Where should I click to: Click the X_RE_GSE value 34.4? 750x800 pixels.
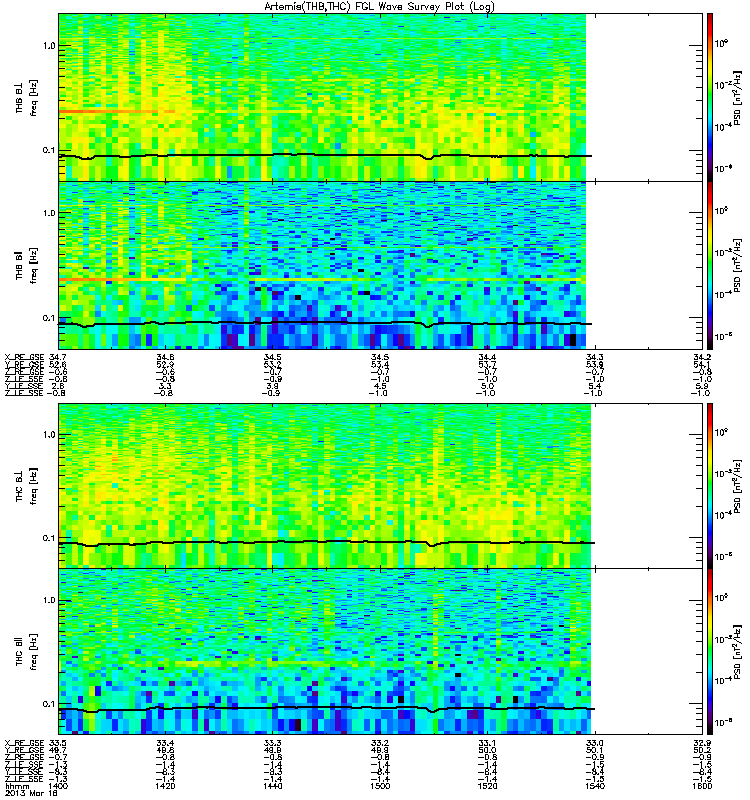pos(487,357)
